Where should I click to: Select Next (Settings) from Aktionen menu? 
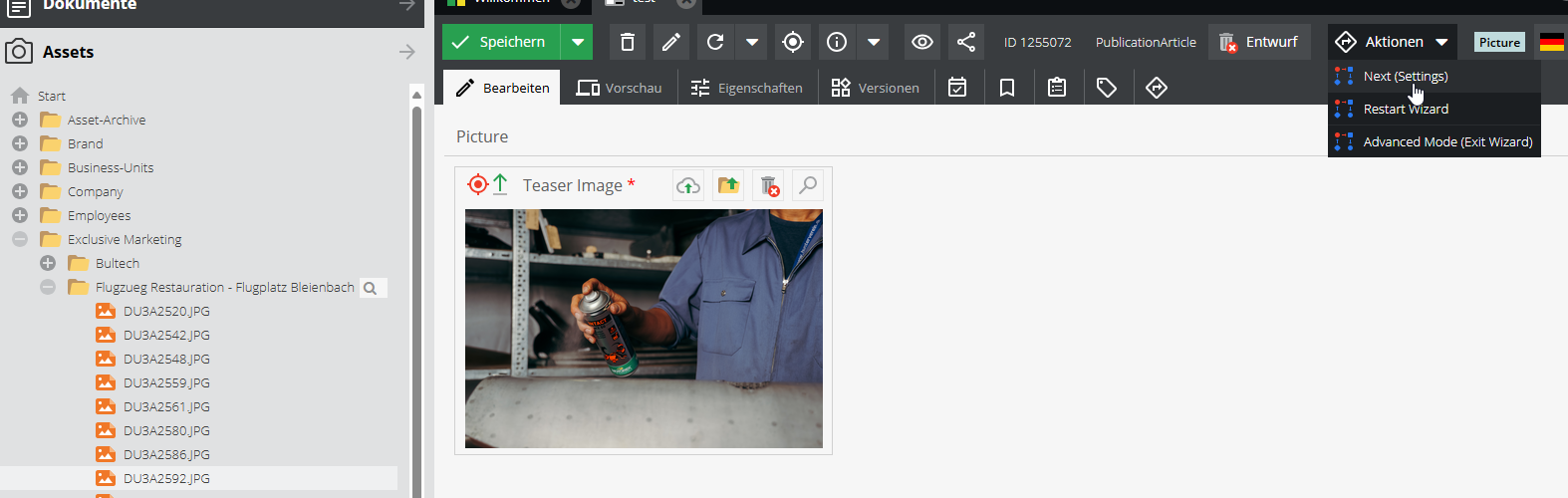click(1405, 77)
